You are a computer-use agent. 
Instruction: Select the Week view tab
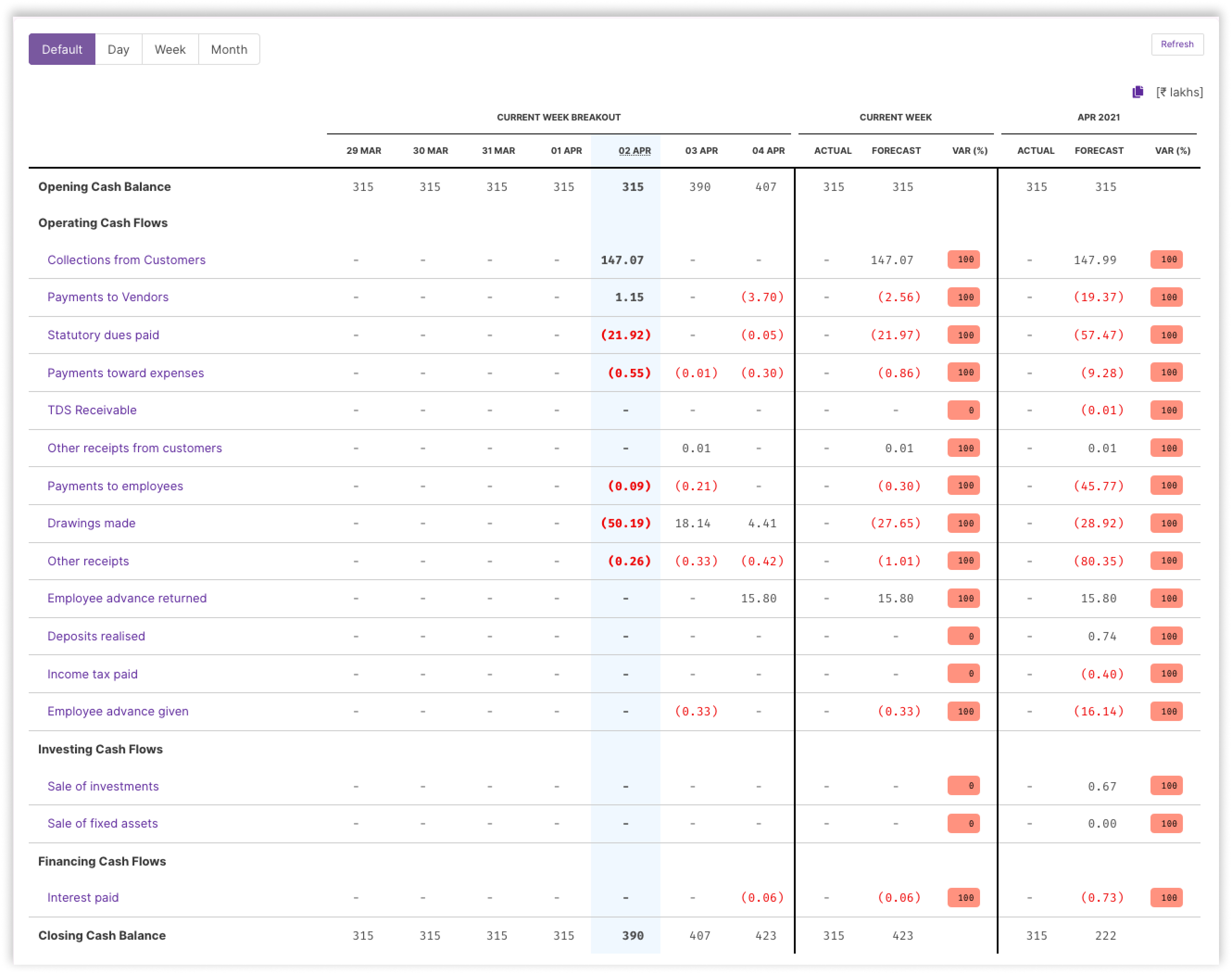pos(170,50)
